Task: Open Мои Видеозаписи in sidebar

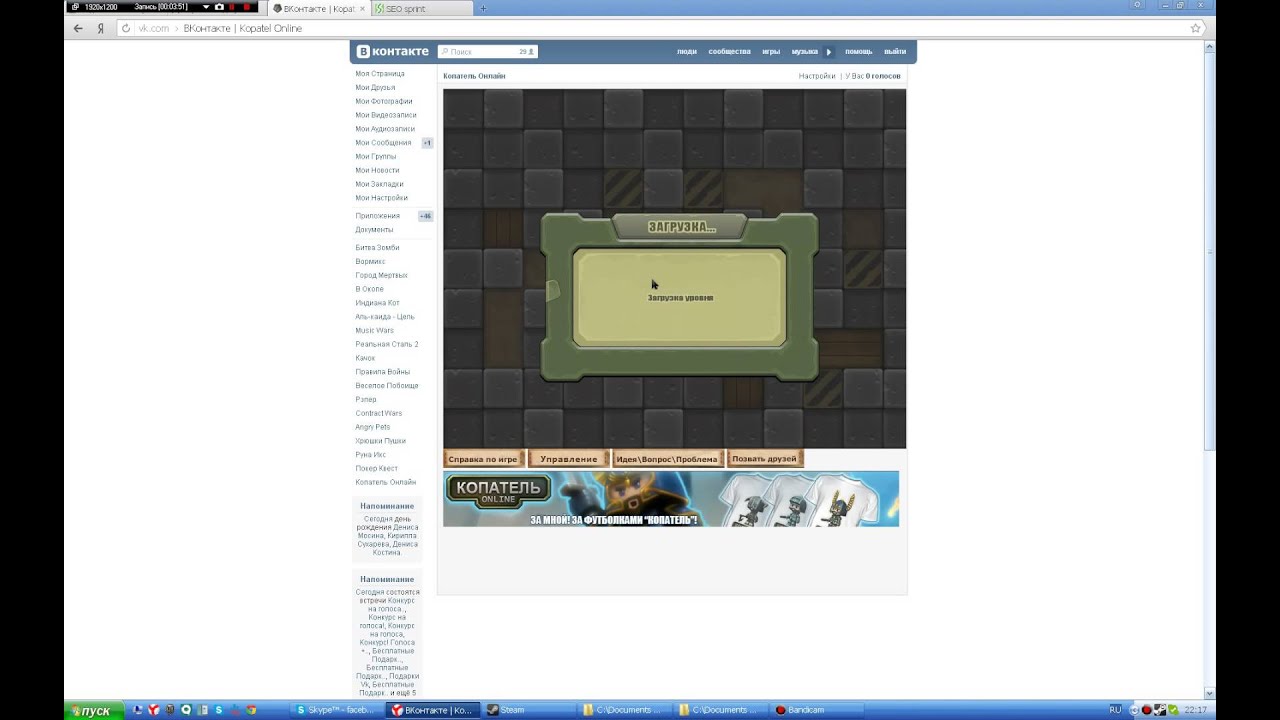Action: point(386,115)
